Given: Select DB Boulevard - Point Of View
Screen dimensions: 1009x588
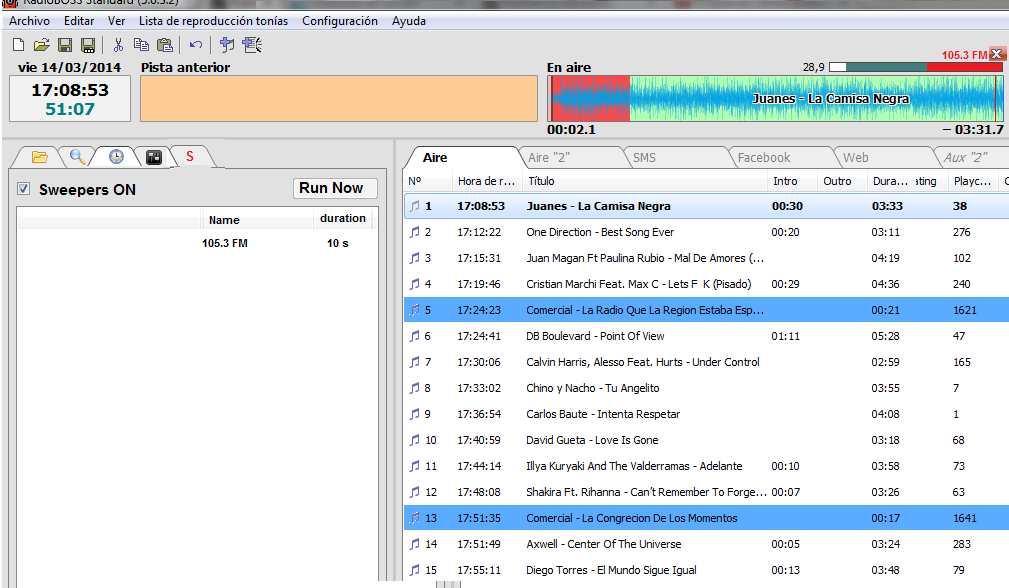Looking at the screenshot, I should 706,336.
